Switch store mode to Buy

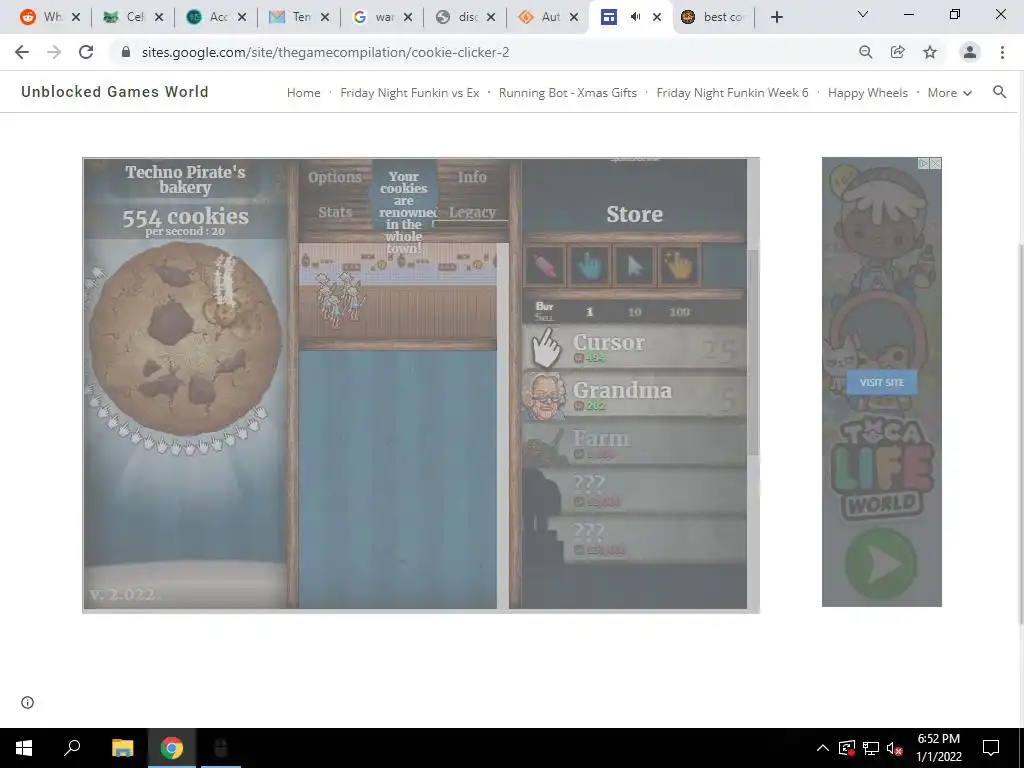pyautogui.click(x=545, y=306)
